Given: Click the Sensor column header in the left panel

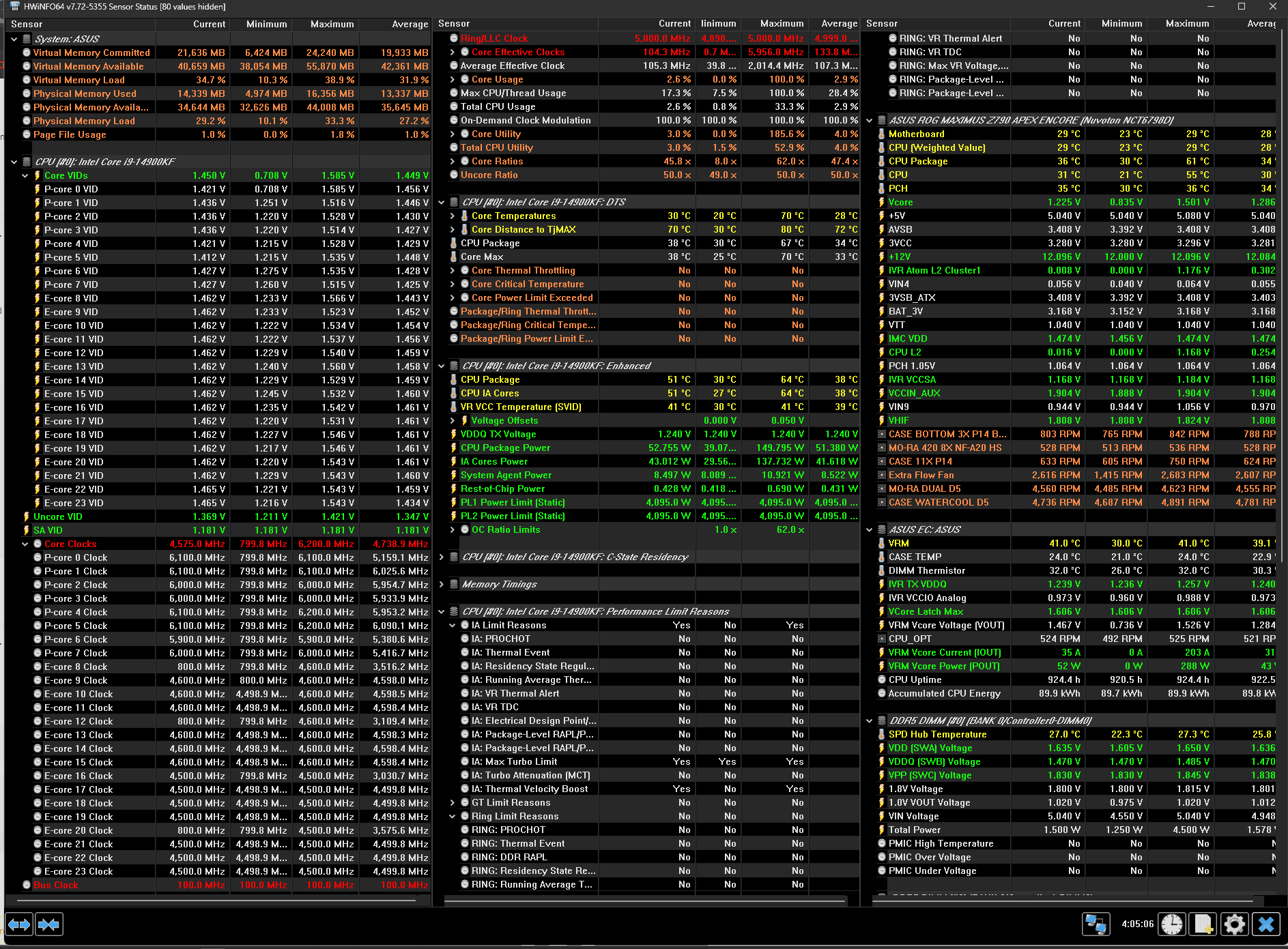Looking at the screenshot, I should point(81,24).
